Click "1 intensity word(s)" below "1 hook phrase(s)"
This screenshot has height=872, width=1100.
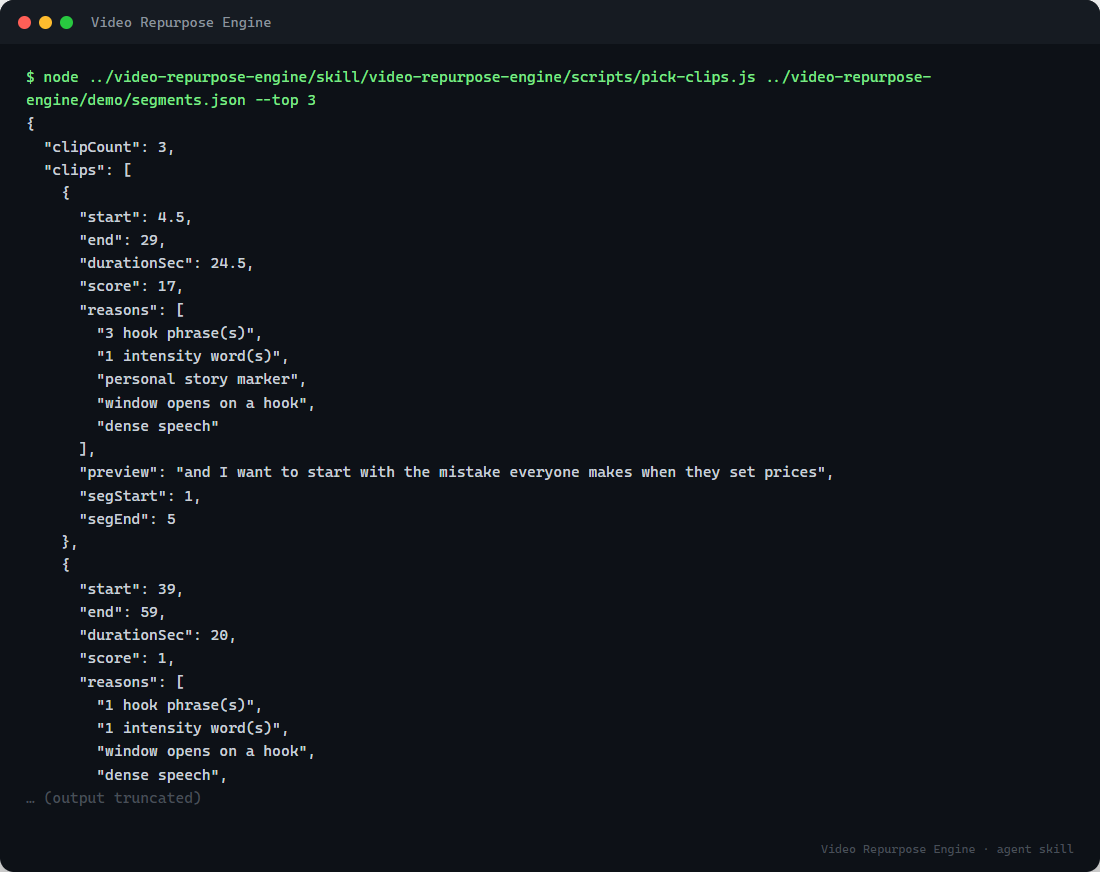click(x=193, y=729)
